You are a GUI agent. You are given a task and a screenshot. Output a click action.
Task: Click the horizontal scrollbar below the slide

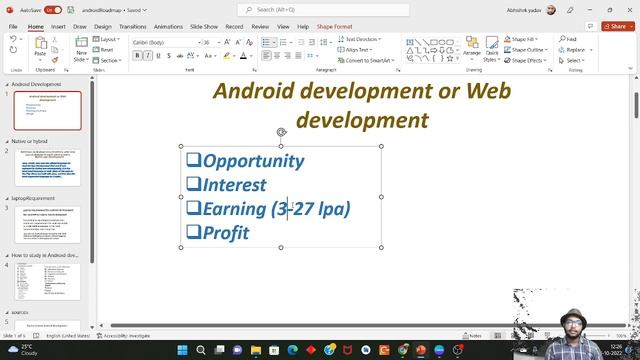click(367, 325)
